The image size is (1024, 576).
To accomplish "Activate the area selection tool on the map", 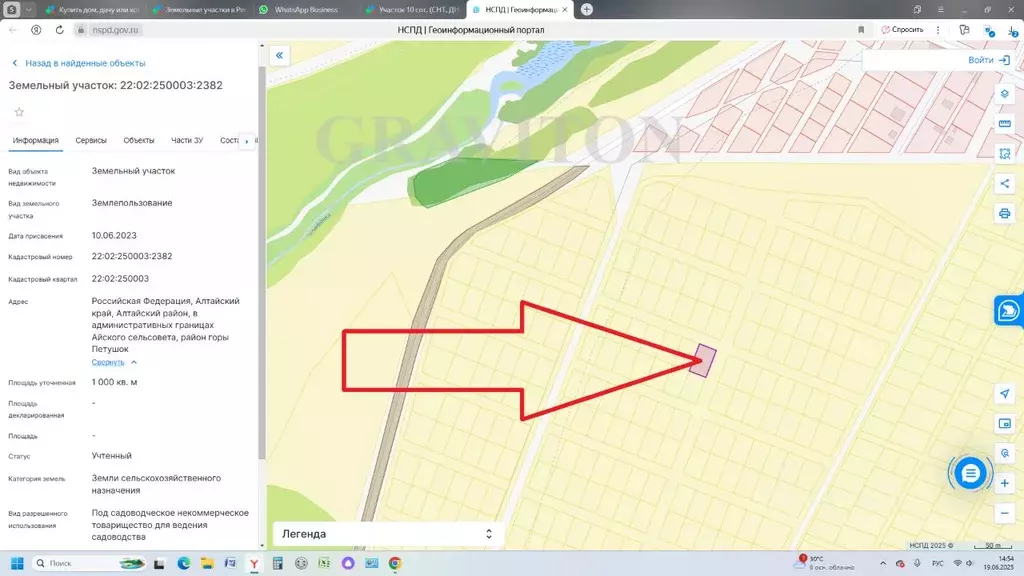I will point(1004,153).
